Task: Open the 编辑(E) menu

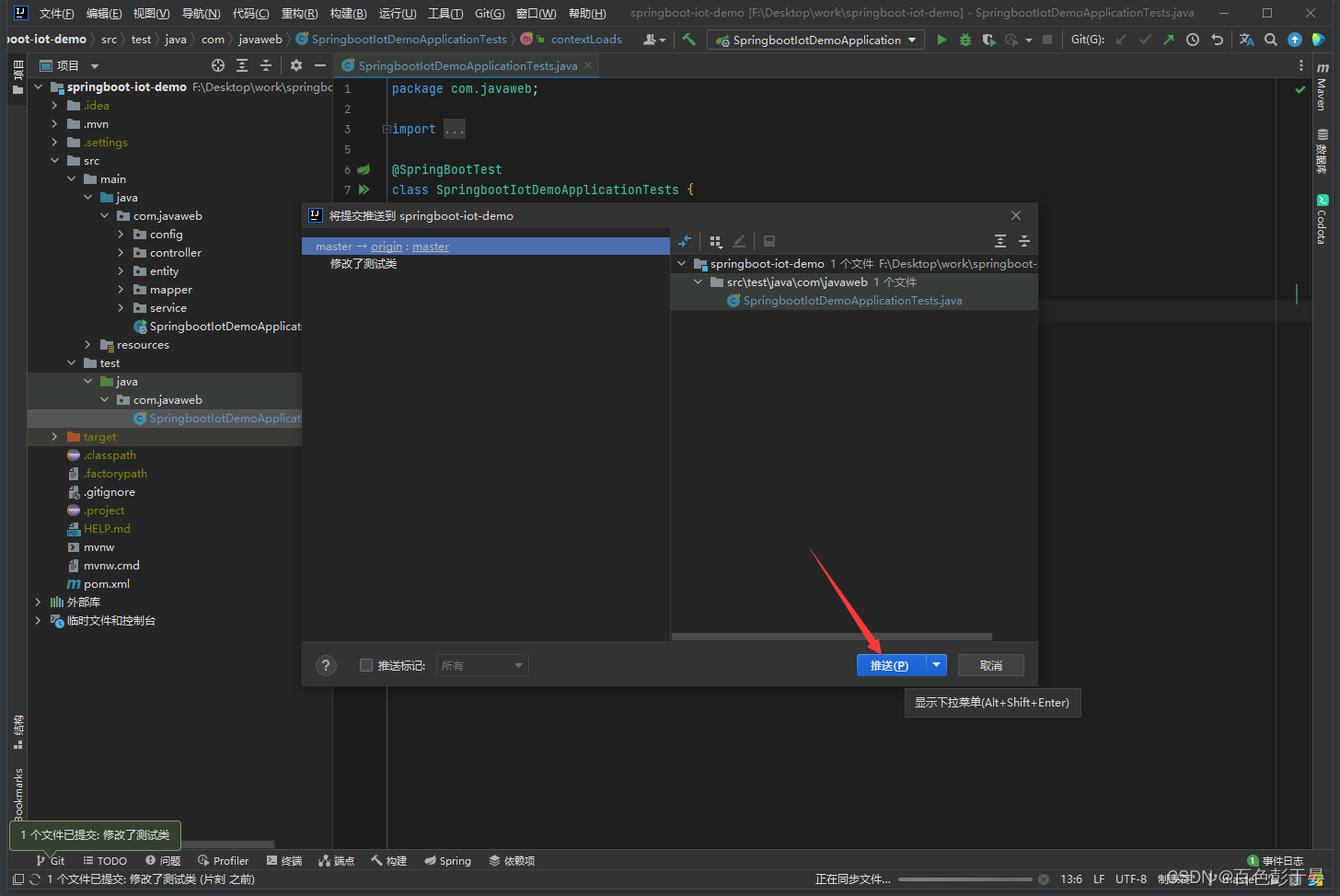Action: pyautogui.click(x=104, y=13)
